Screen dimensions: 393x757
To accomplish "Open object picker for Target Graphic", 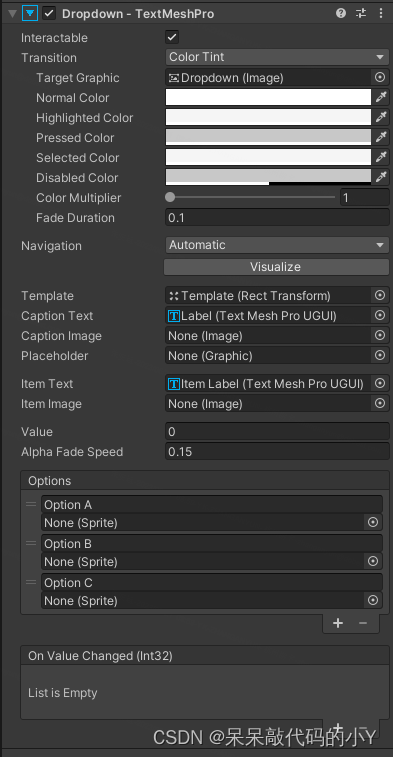I will tap(380, 77).
